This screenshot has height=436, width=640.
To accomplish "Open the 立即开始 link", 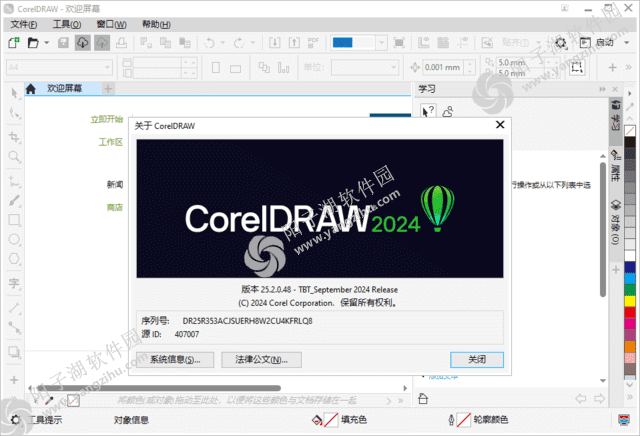I will [x=107, y=119].
